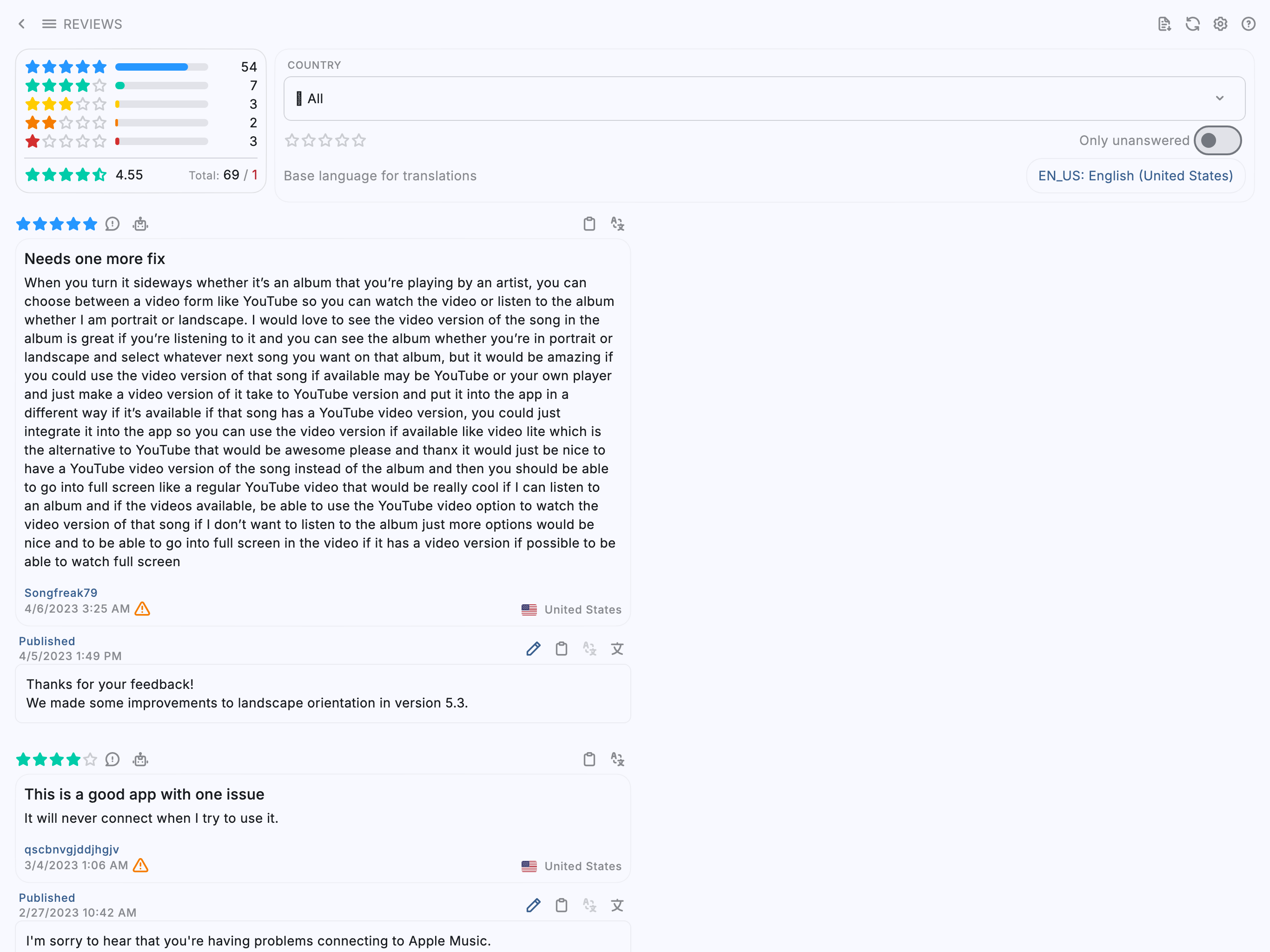1270x952 pixels.
Task: Translate the 'Needs one more fix' review
Action: tap(617, 224)
